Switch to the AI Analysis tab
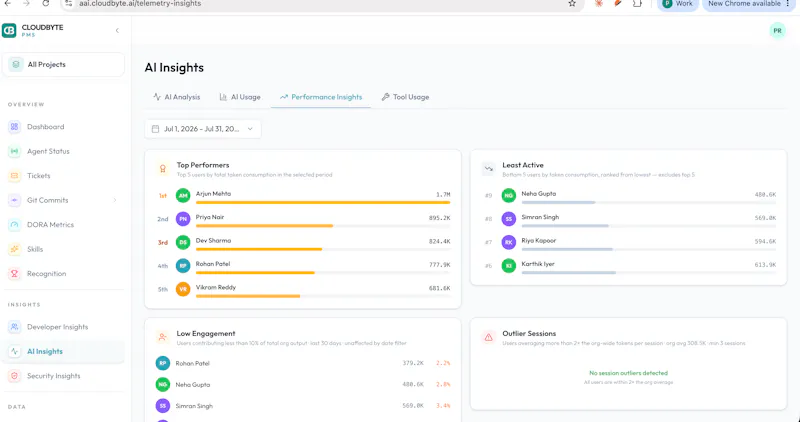Screen dimensions: 800x422 [177, 97]
